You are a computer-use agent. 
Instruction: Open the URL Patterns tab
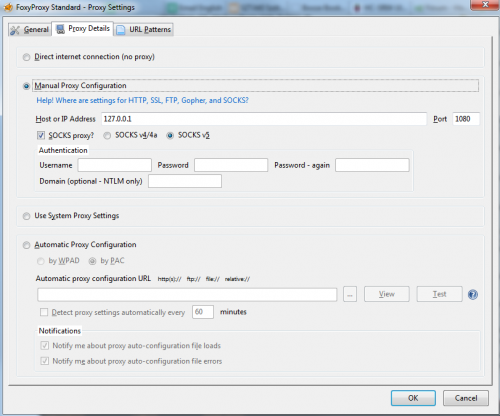click(144, 29)
